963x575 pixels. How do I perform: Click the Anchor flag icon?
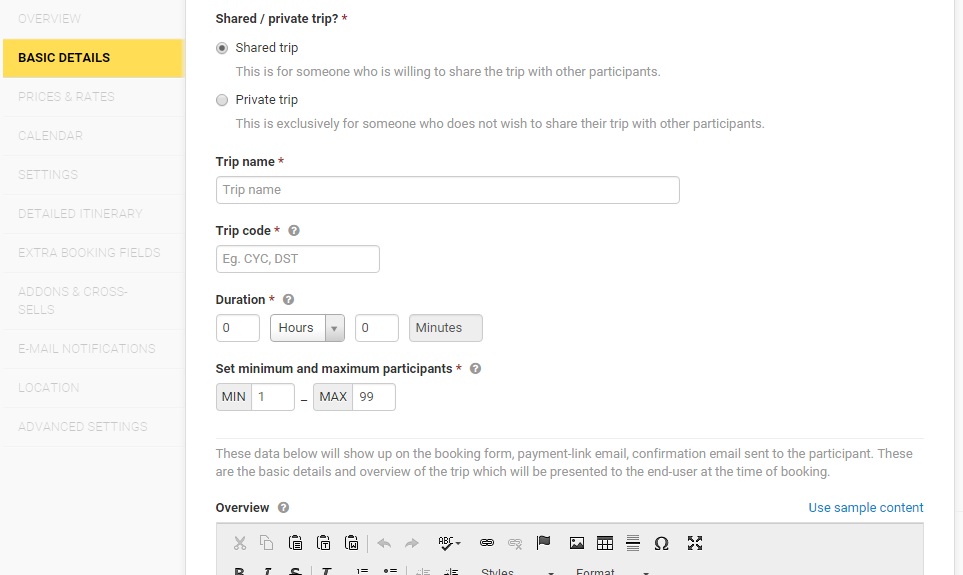(543, 543)
